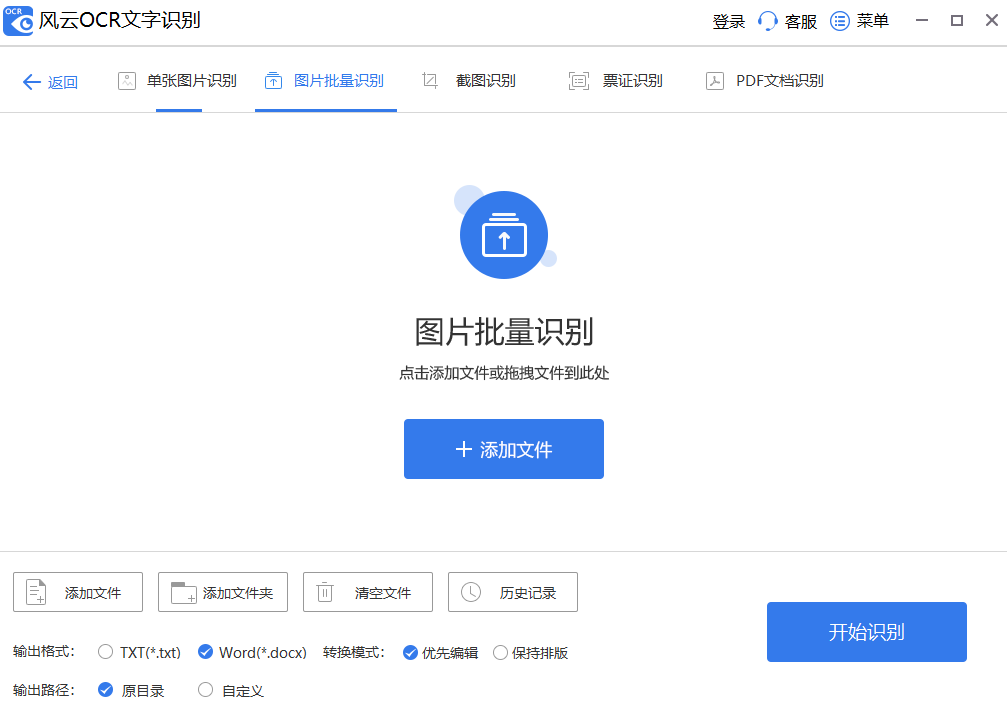This screenshot has height=704, width=1007.
Task: Click the plus icon on center 添加文件 button
Action: coord(464,449)
